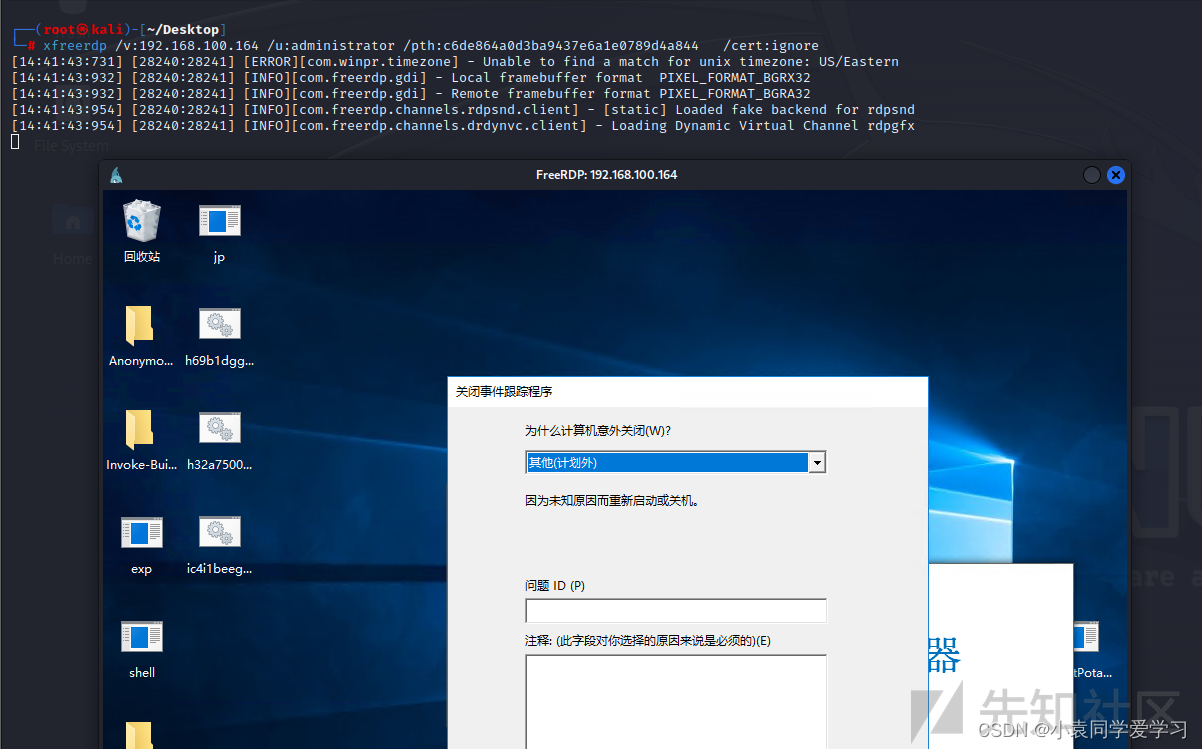Click the FreeRDP round minimize button

tap(1092, 175)
